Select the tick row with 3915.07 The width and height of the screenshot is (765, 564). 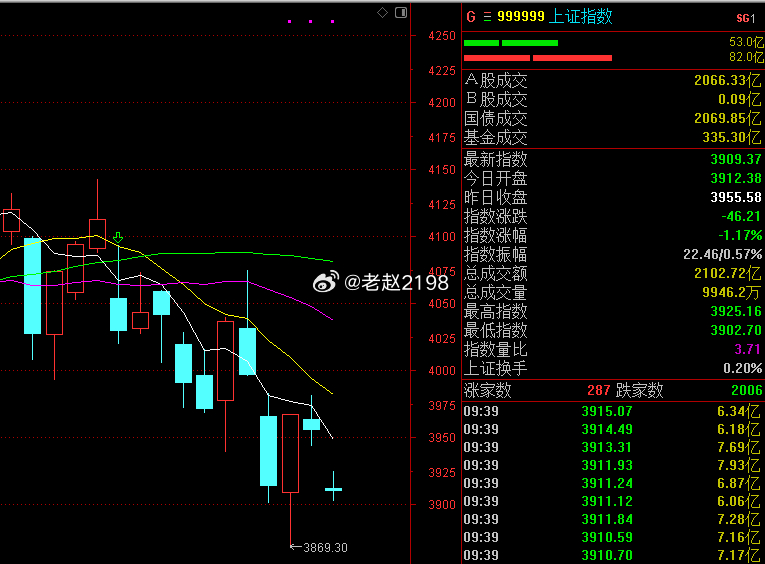coord(613,411)
